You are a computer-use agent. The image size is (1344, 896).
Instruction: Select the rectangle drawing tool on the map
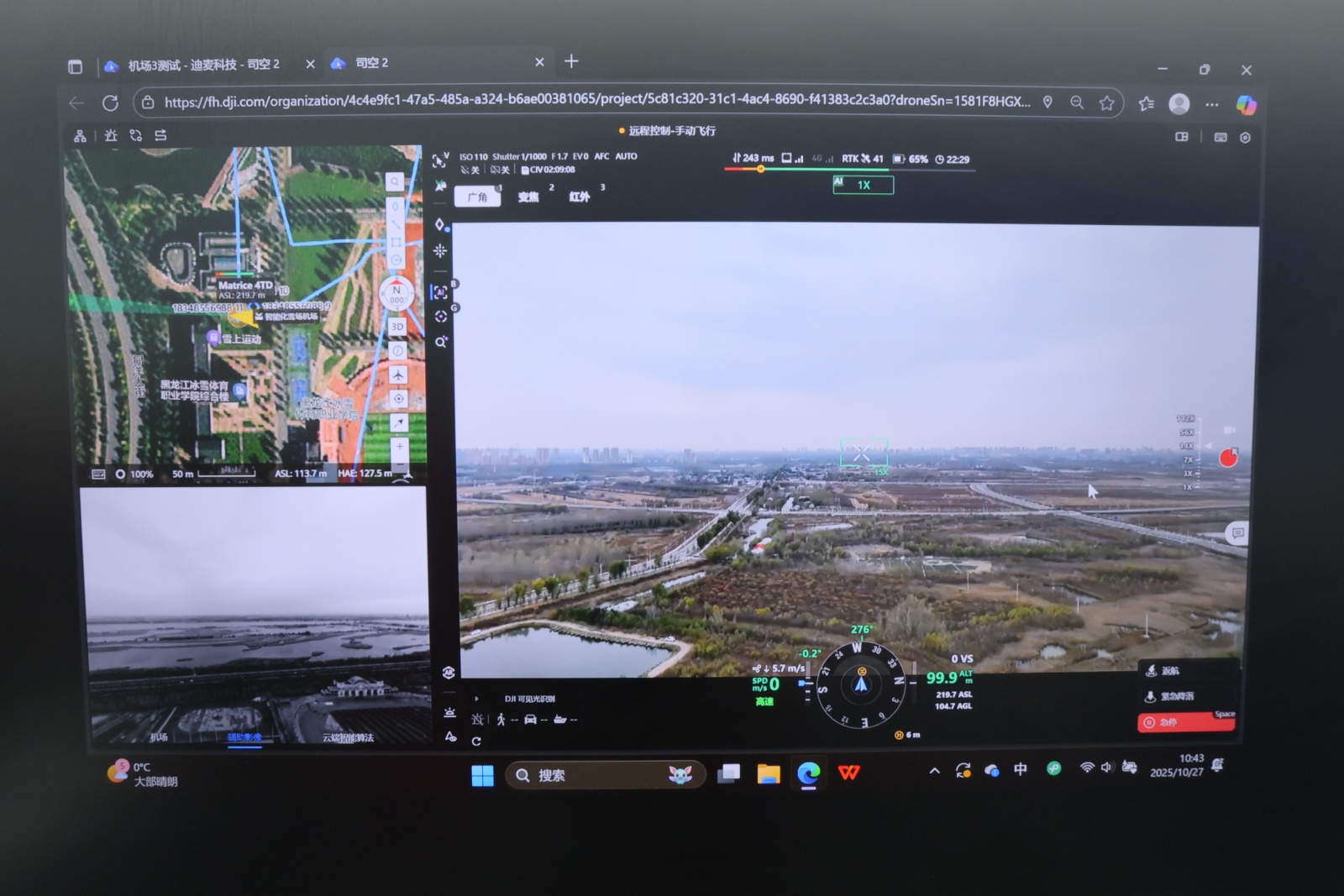395,242
